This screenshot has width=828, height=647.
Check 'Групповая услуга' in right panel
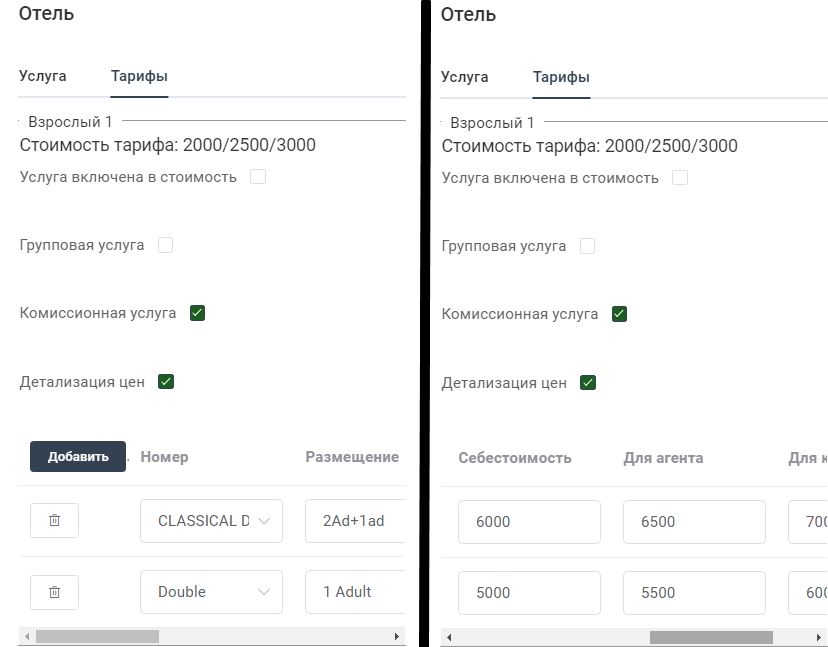tap(587, 246)
